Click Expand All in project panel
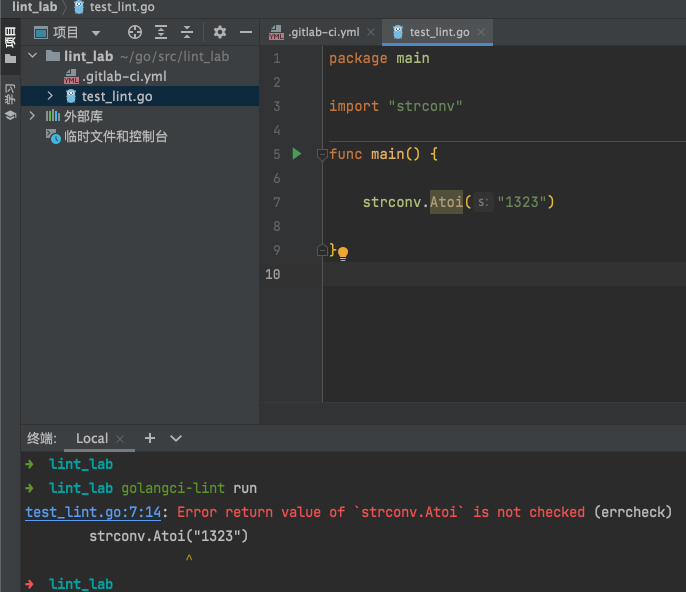The width and height of the screenshot is (686, 592). (161, 32)
